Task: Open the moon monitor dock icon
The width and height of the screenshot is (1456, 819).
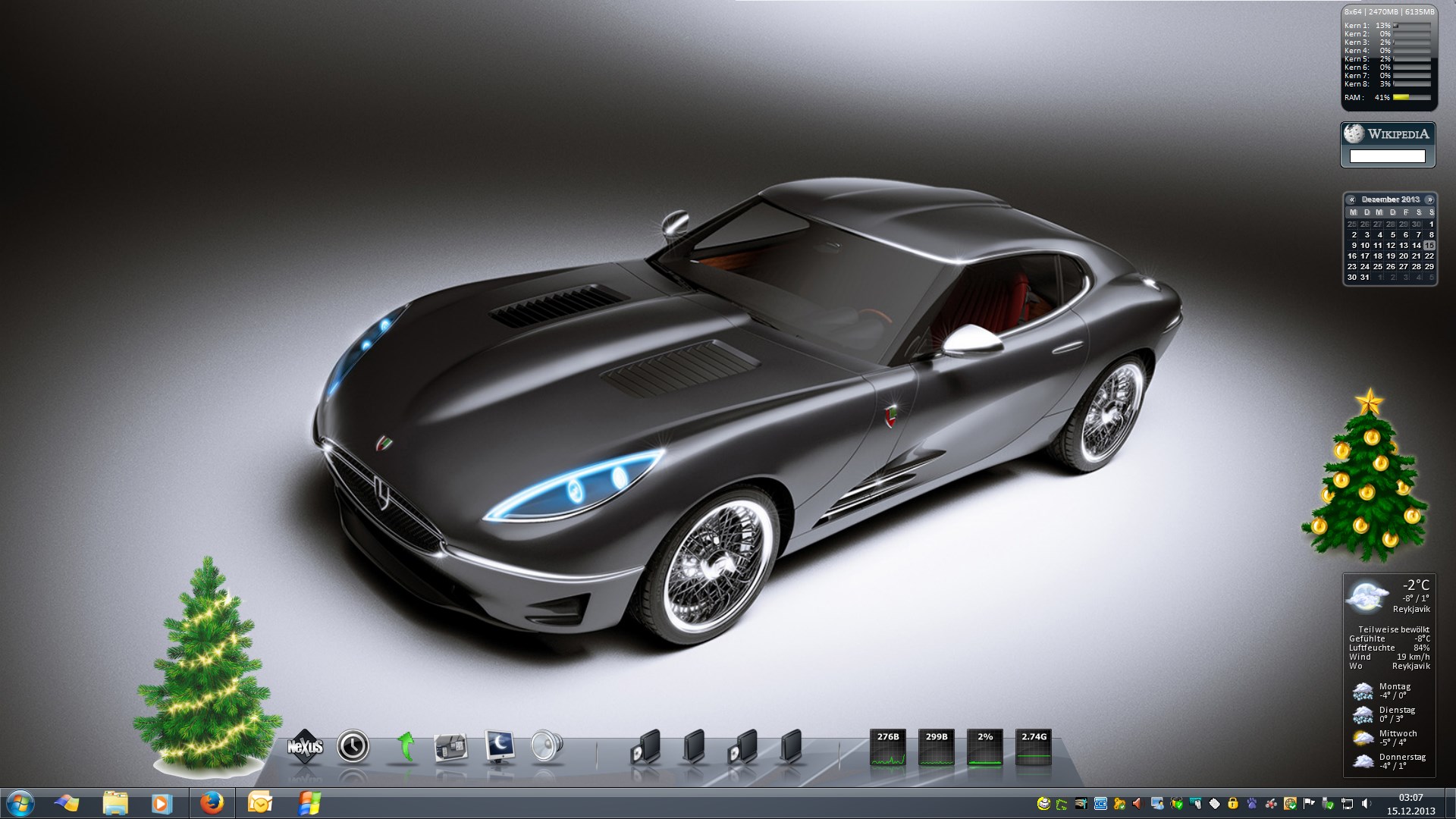Action: point(500,746)
